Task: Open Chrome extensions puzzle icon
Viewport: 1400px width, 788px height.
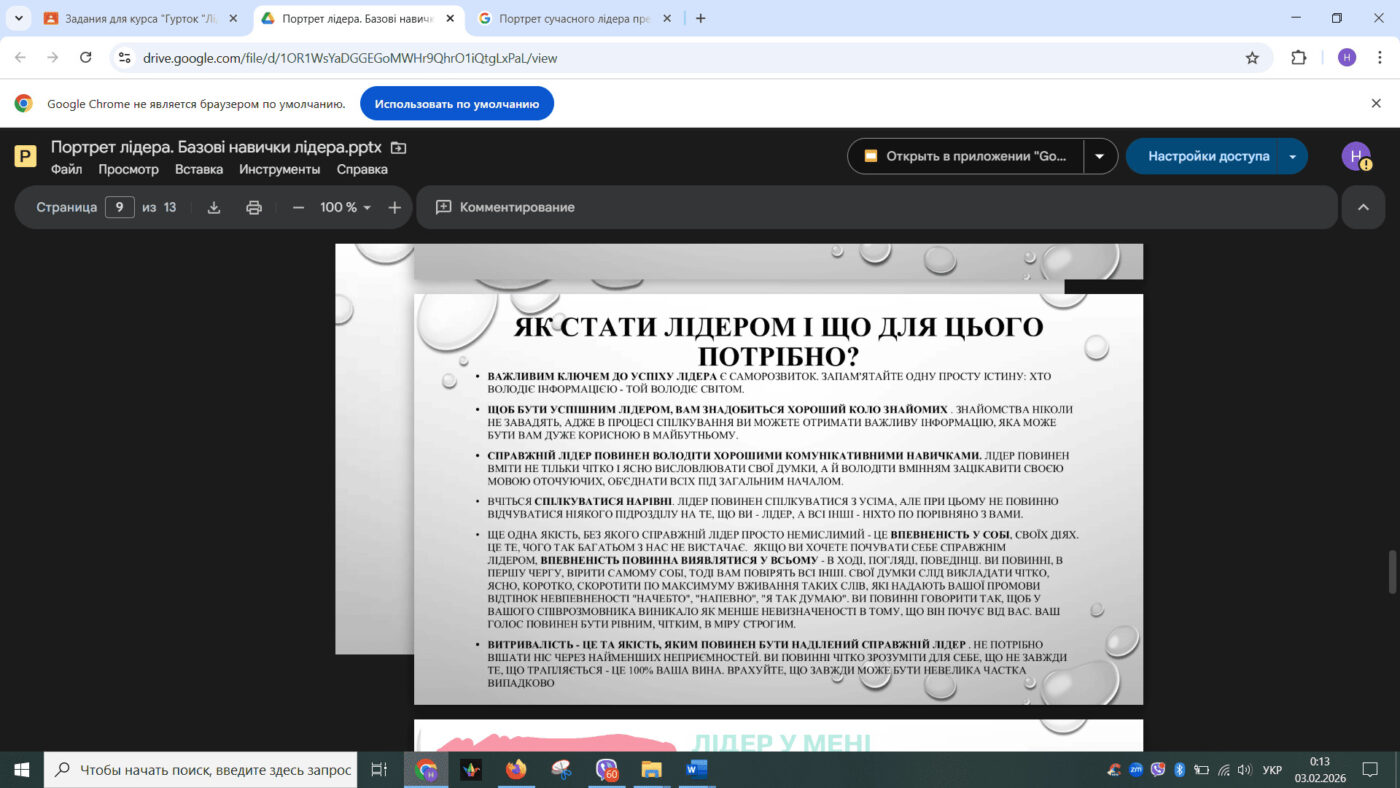Action: coord(1298,58)
